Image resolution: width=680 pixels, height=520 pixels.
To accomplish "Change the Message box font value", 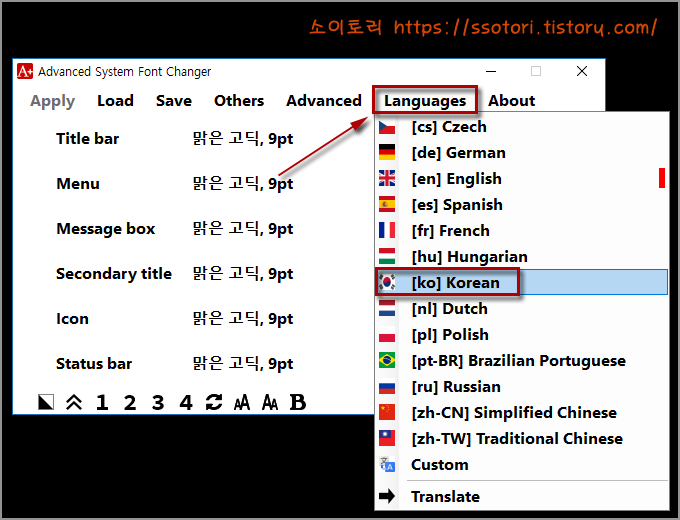I will [243, 229].
